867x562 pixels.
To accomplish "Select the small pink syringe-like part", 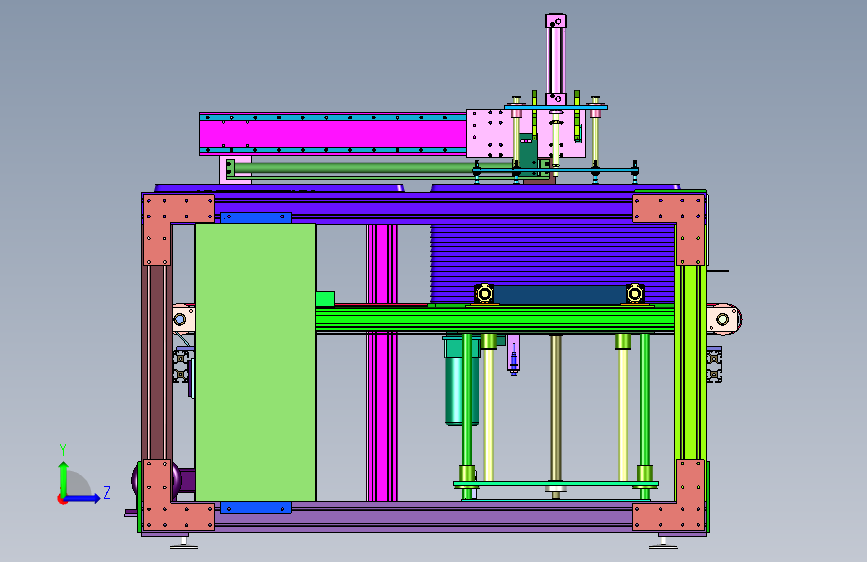I will (x=514, y=355).
